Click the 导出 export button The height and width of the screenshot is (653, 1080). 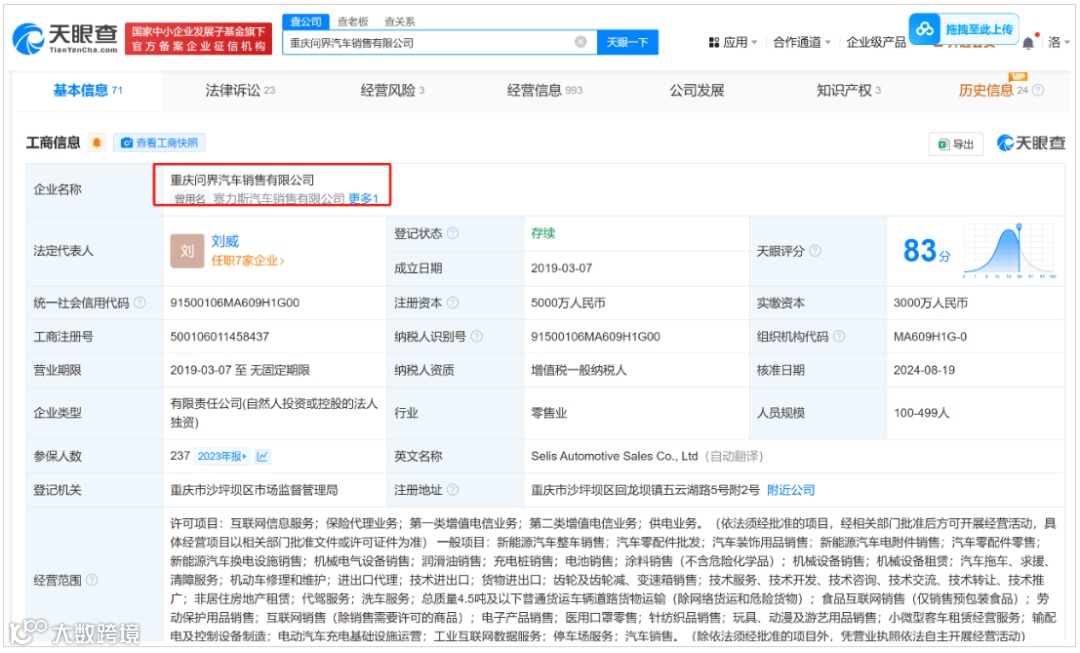pos(956,144)
